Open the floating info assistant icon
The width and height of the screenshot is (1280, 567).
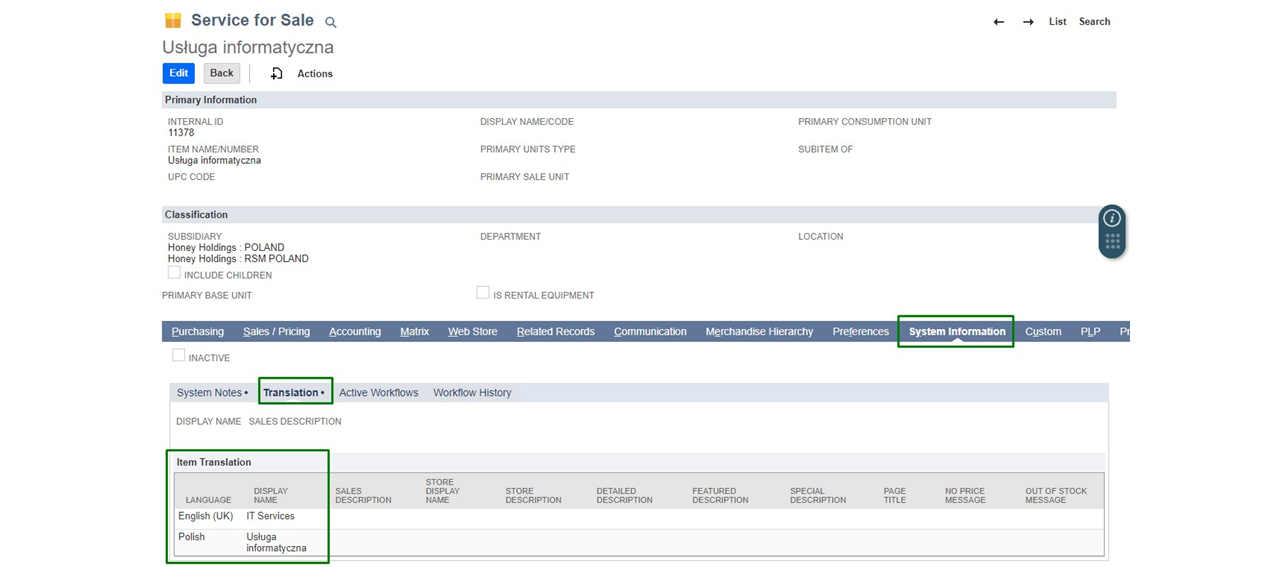[1112, 219]
